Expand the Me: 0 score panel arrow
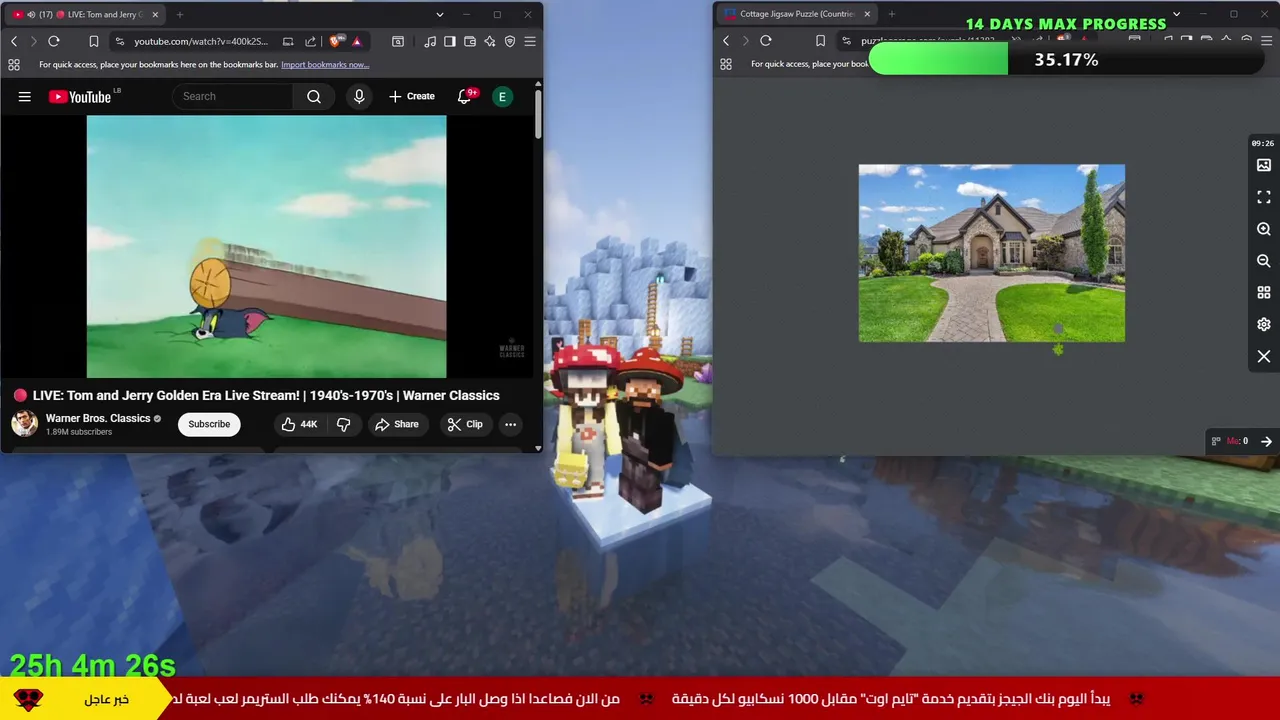1280x720 pixels. 1266,441
